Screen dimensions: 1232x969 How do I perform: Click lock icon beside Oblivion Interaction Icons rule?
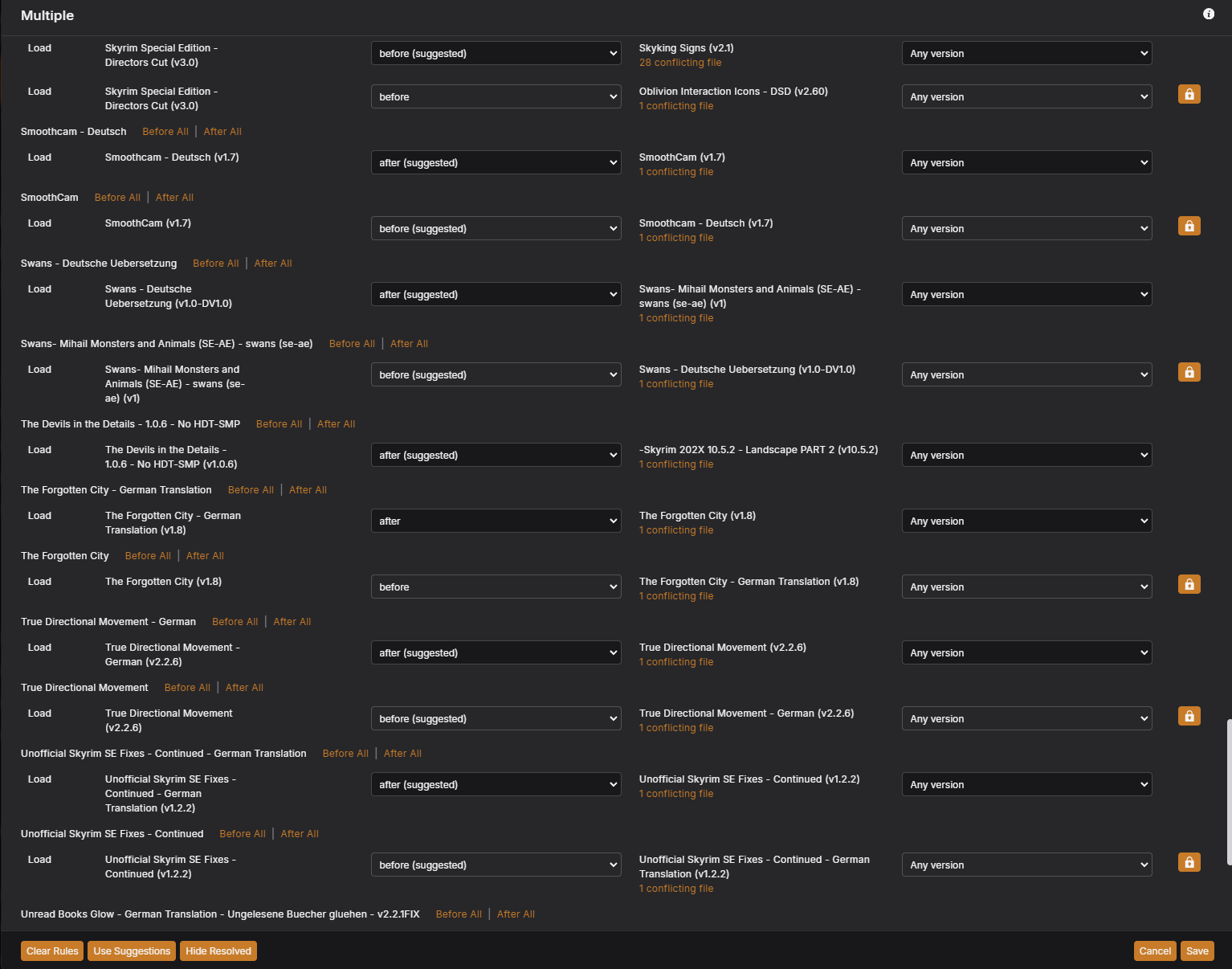[1189, 95]
